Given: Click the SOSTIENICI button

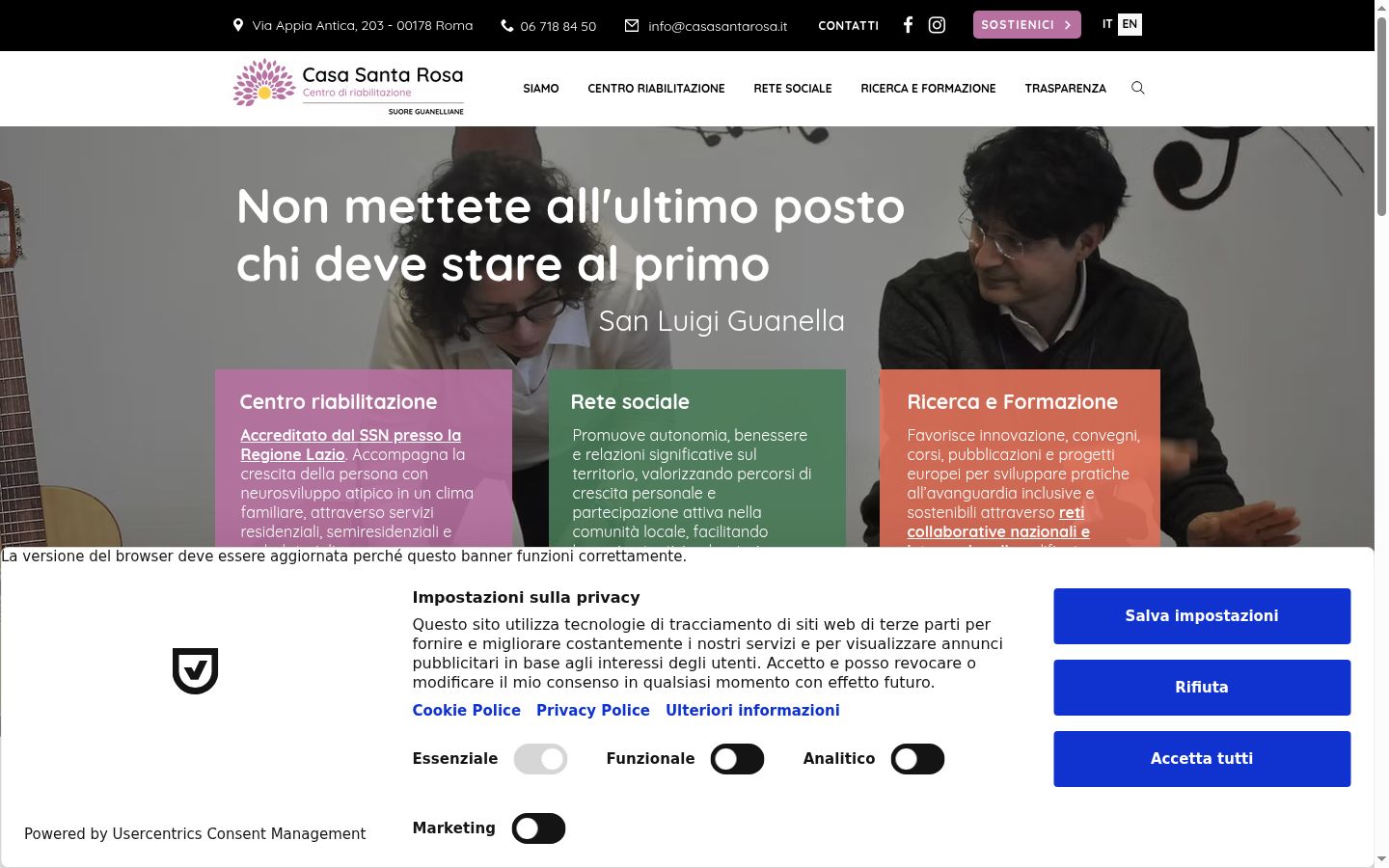Looking at the screenshot, I should 1027,25.
